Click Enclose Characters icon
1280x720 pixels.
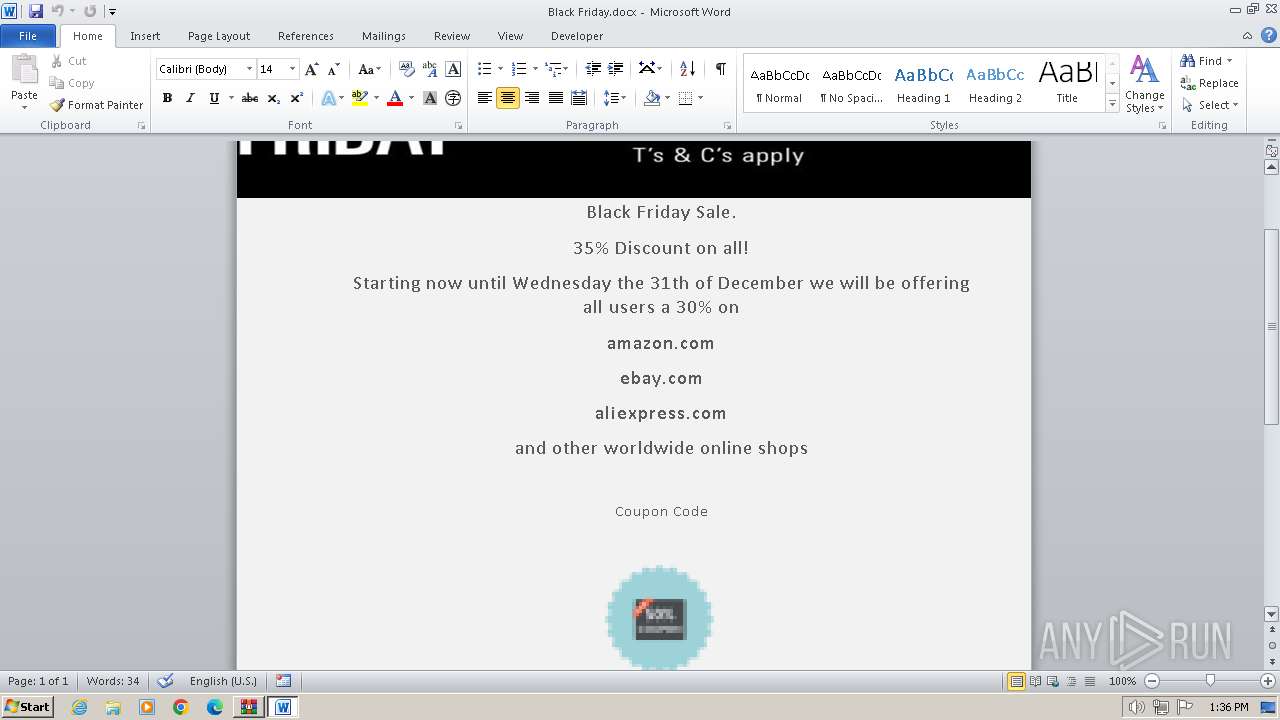(453, 98)
